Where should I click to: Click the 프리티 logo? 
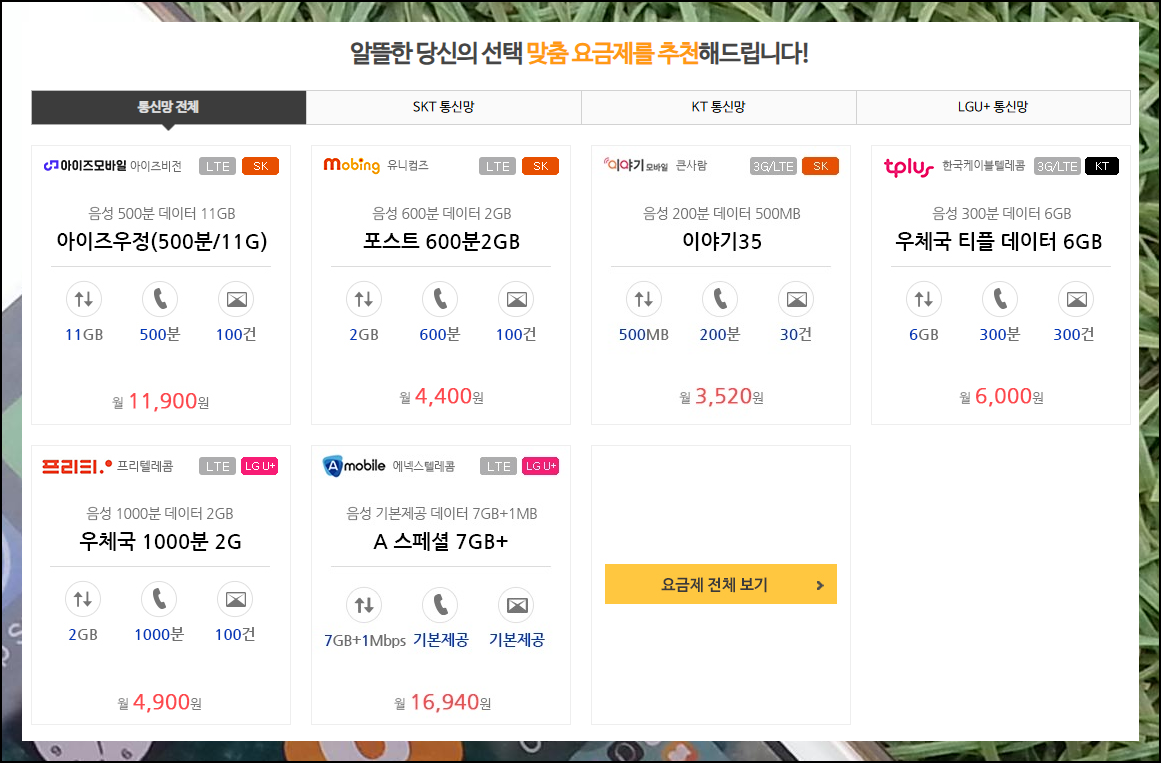tap(77, 466)
